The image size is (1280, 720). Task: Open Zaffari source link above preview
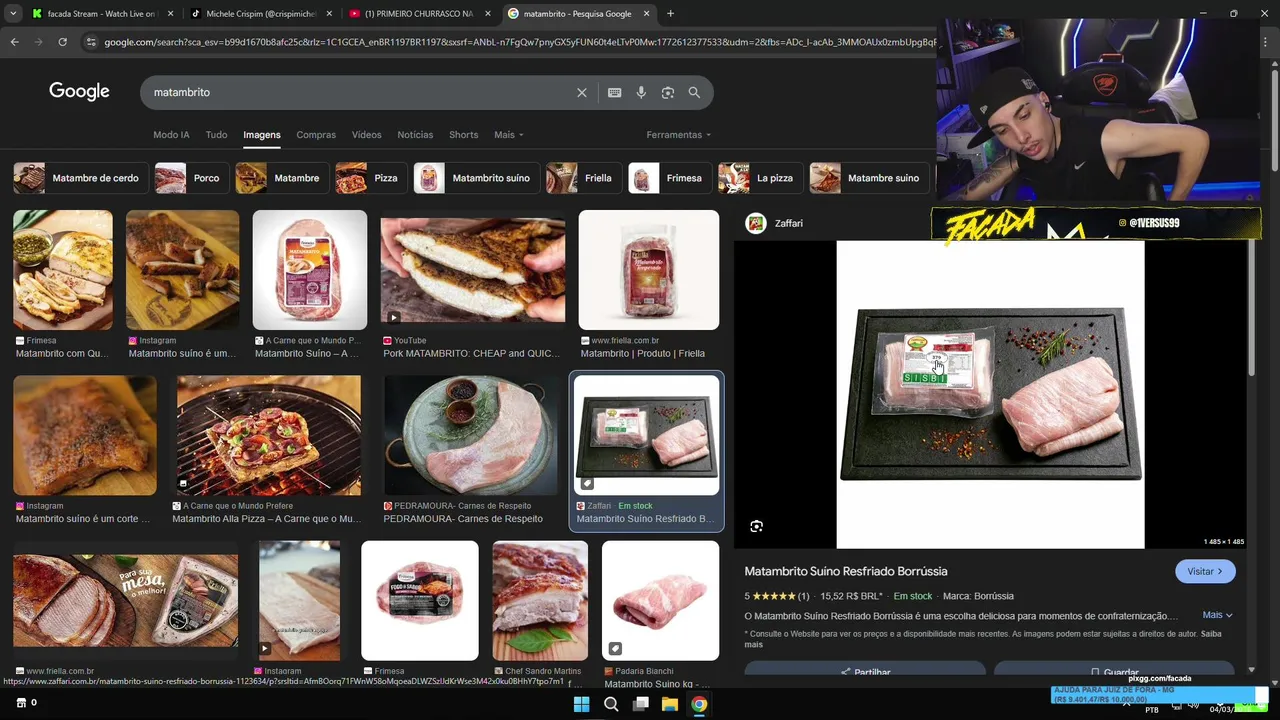pos(788,223)
